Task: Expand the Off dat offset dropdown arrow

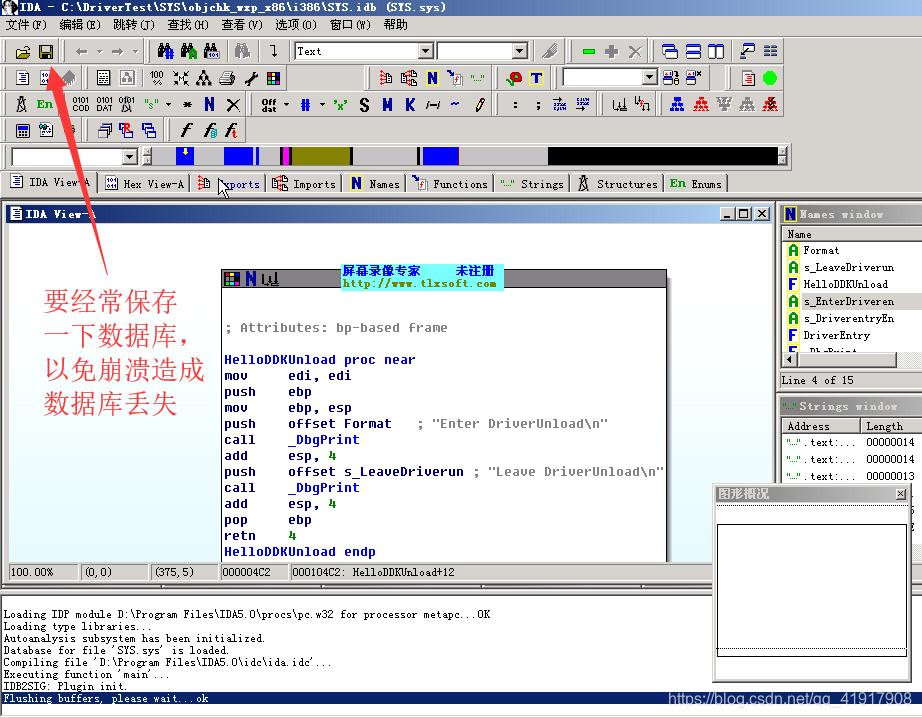Action: [286, 105]
